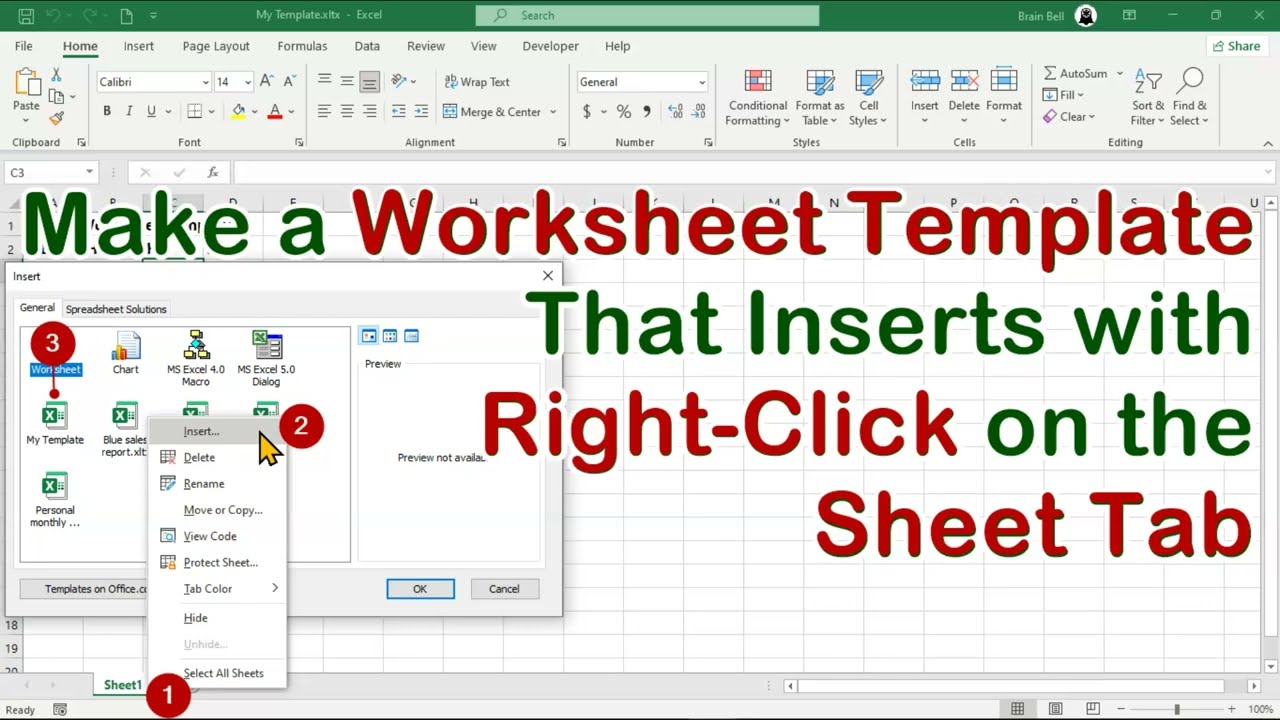This screenshot has height=720, width=1280.
Task: Open Find & Select dropdown
Action: 1190,97
